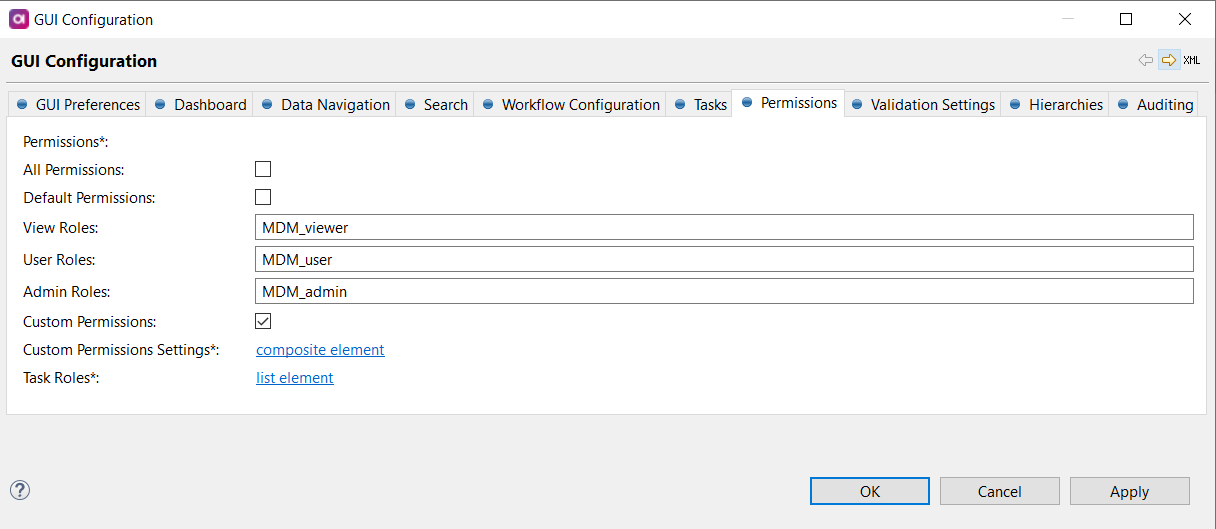This screenshot has height=529, width=1216.
Task: Follow the list element link
Action: [295, 378]
